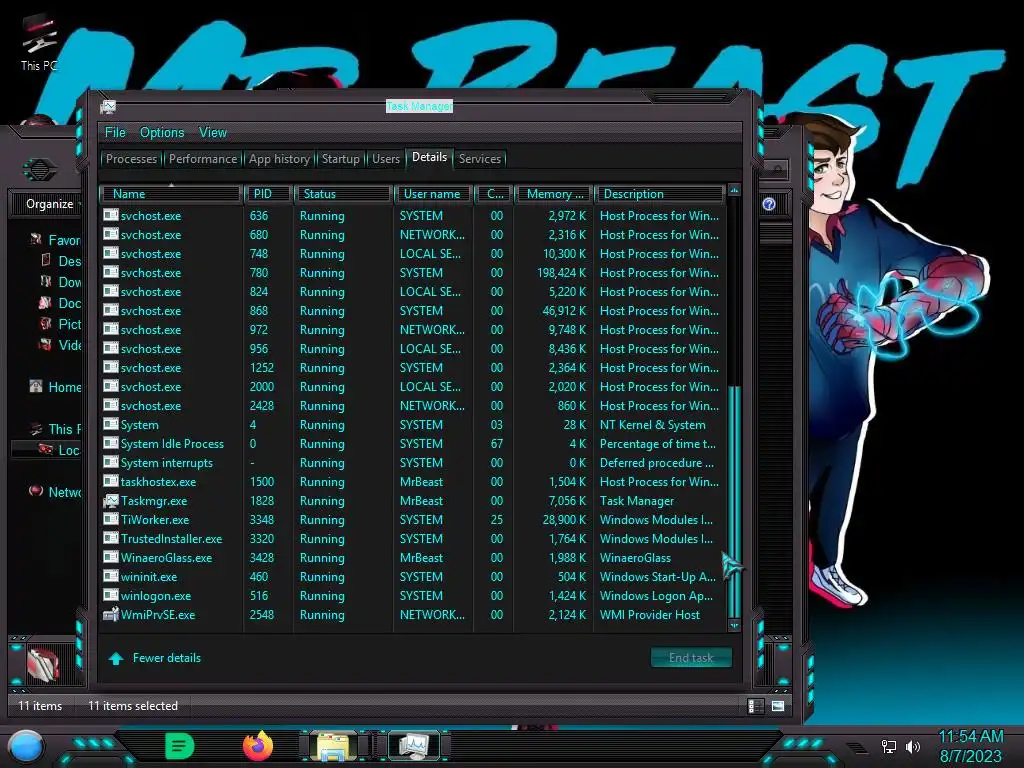
Task: Click the Start orb button
Action: click(26, 747)
